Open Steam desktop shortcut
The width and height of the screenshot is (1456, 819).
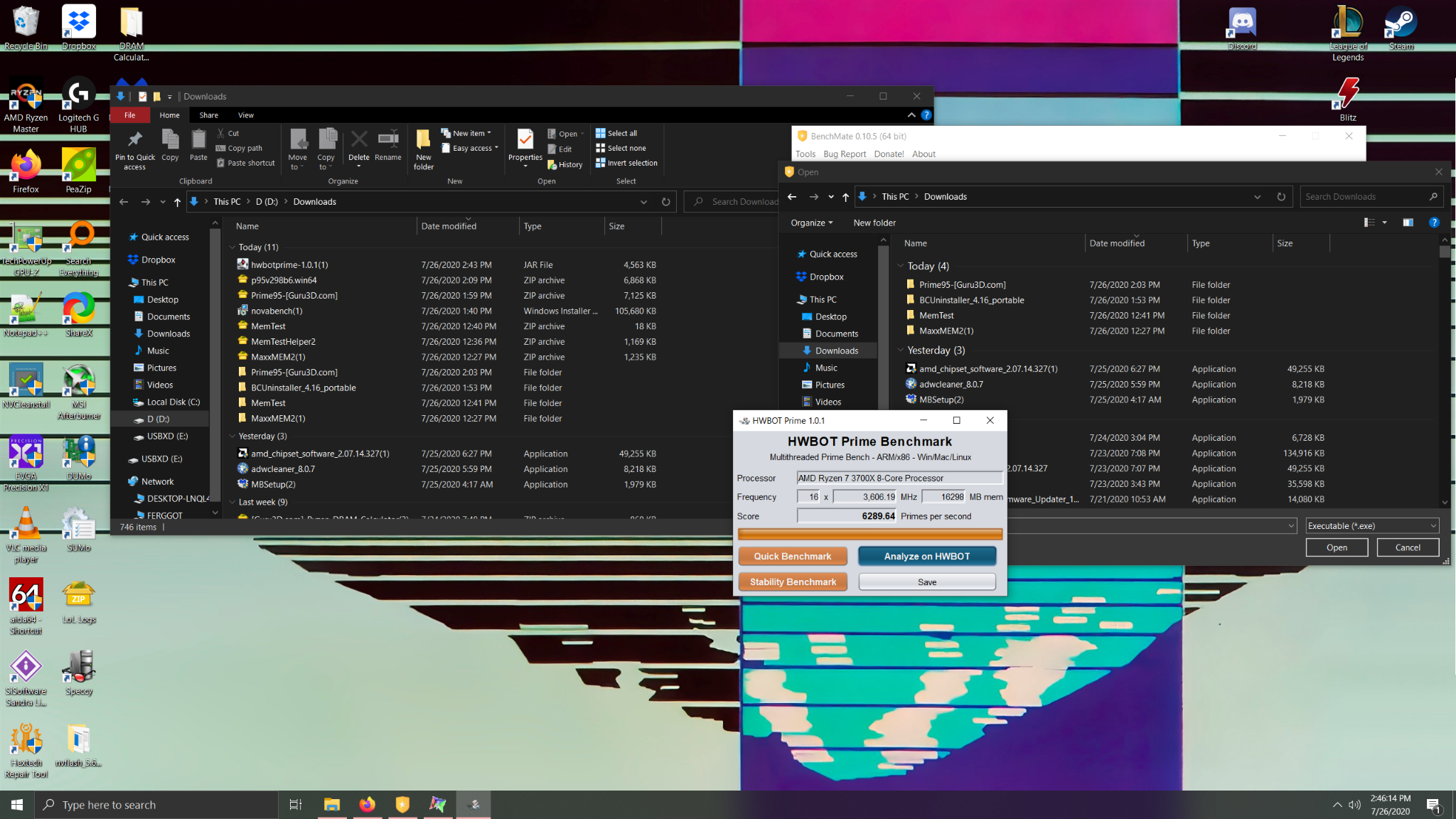point(1401,28)
